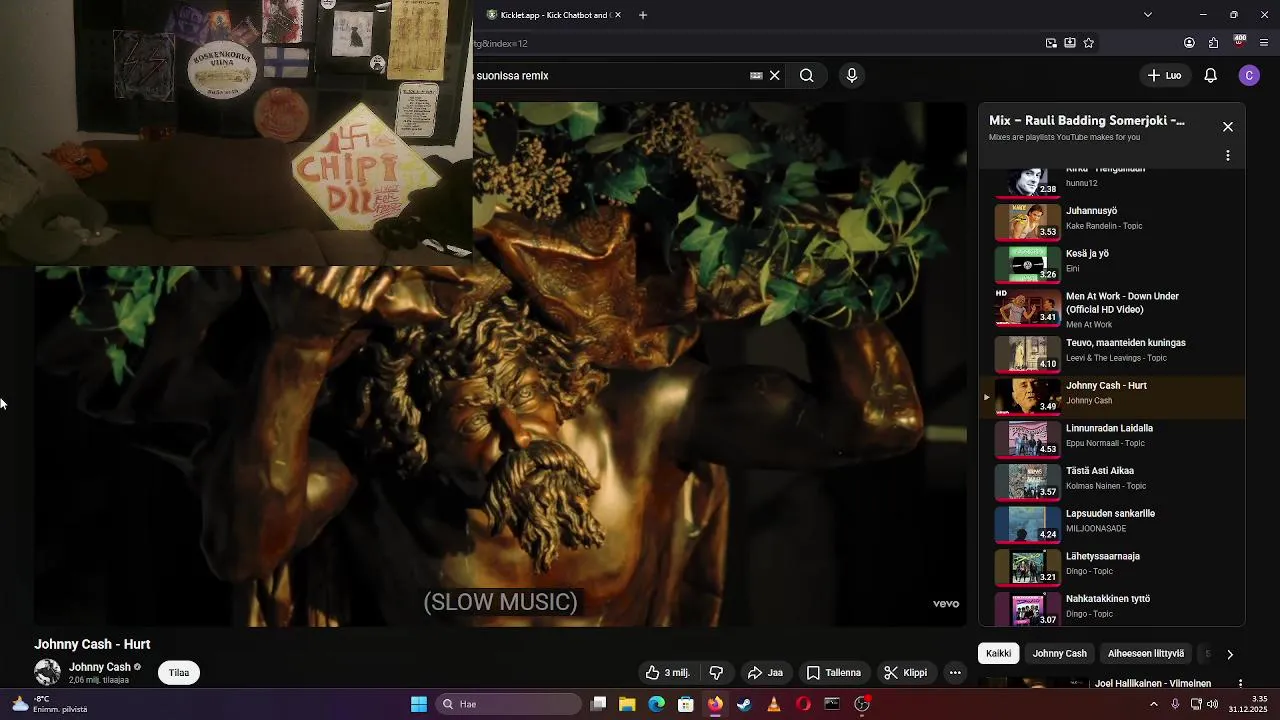Click the taskbar Hae search box
The height and width of the screenshot is (720, 1280).
(x=509, y=704)
